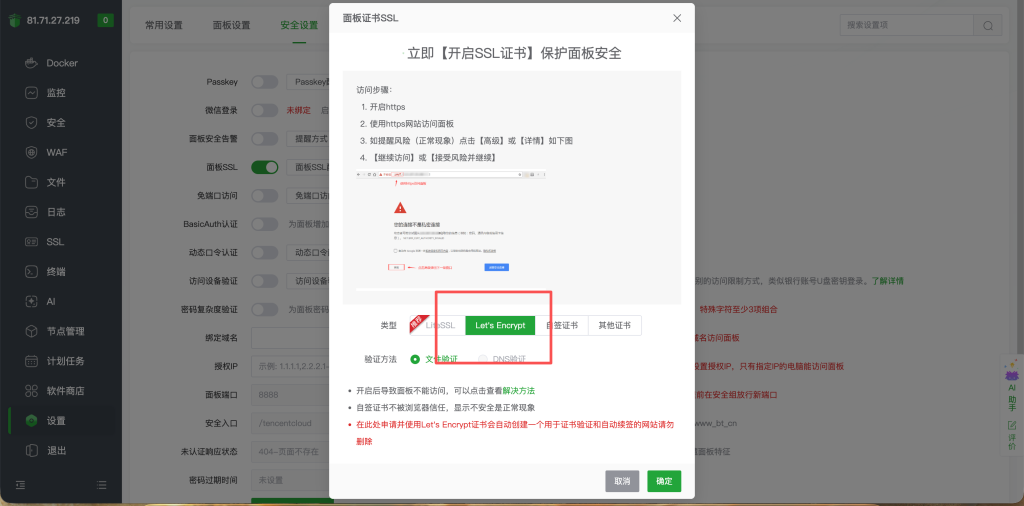Click the 密码过期时间 field
The image size is (1024, 506).
(x=291, y=480)
